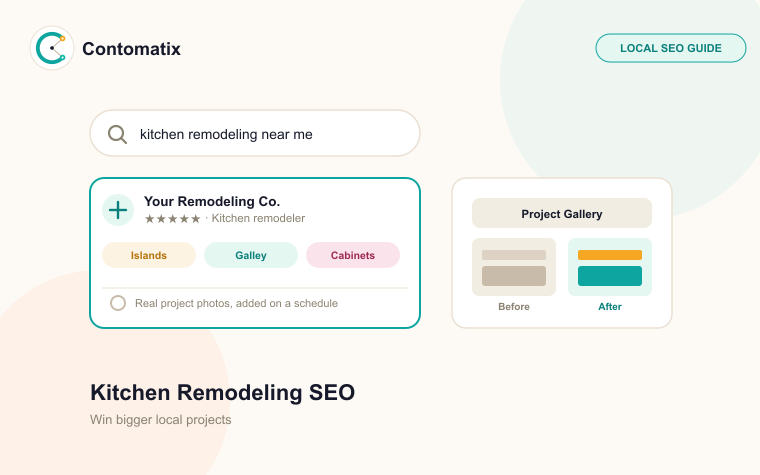Screen dimensions: 760x475
Task: Open the Before project thumbnail
Action: 514,267
